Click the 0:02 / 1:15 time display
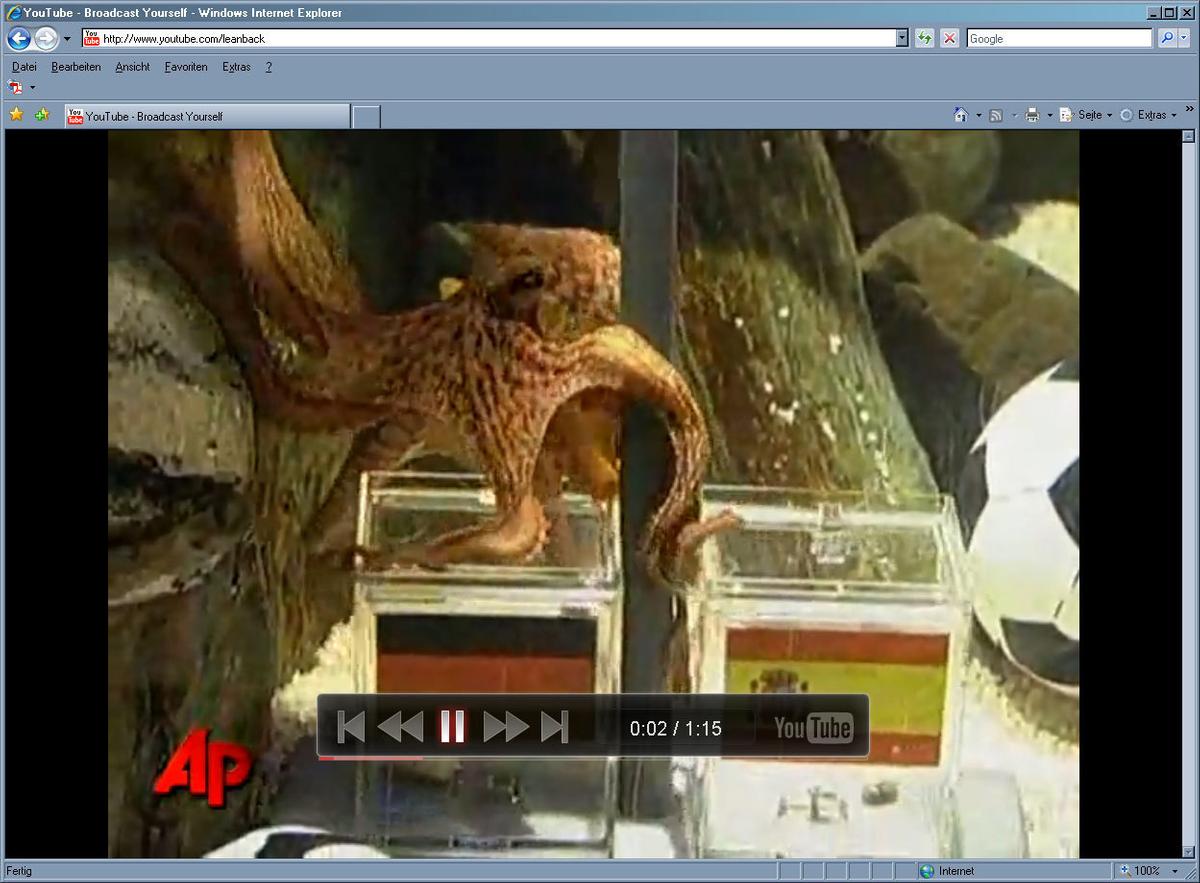The height and width of the screenshot is (883, 1200). [676, 729]
